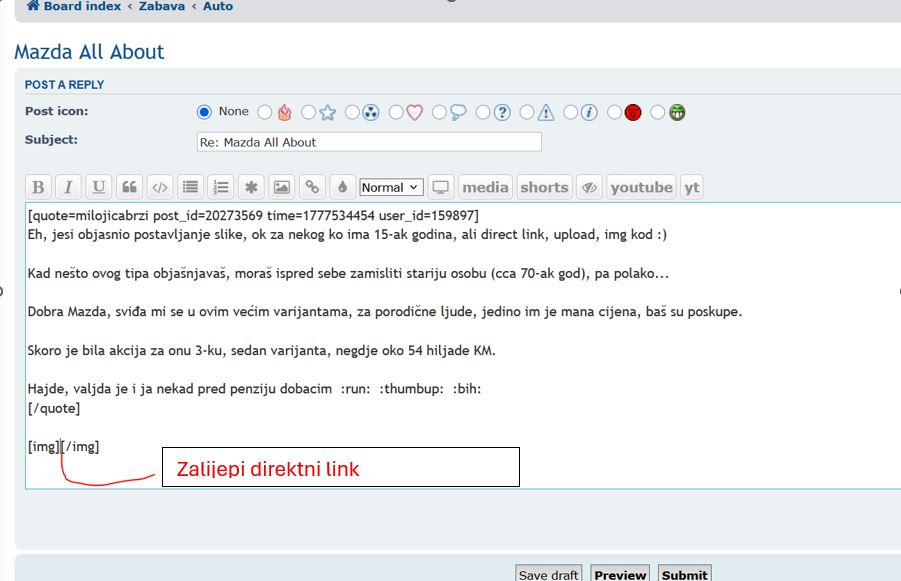Click the [/quote] closing tag line in the message

coord(54,408)
